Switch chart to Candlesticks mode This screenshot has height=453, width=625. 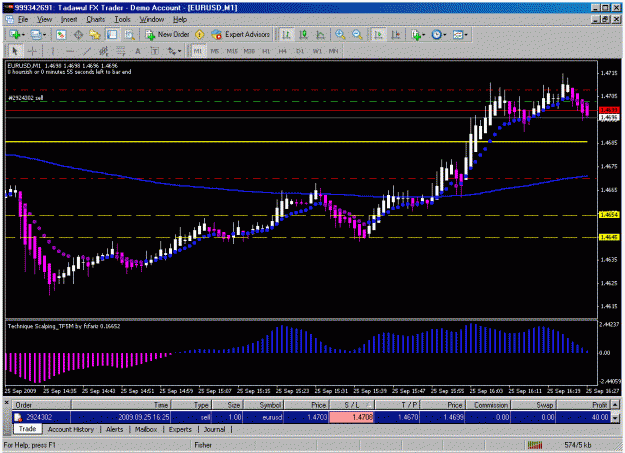click(303, 35)
